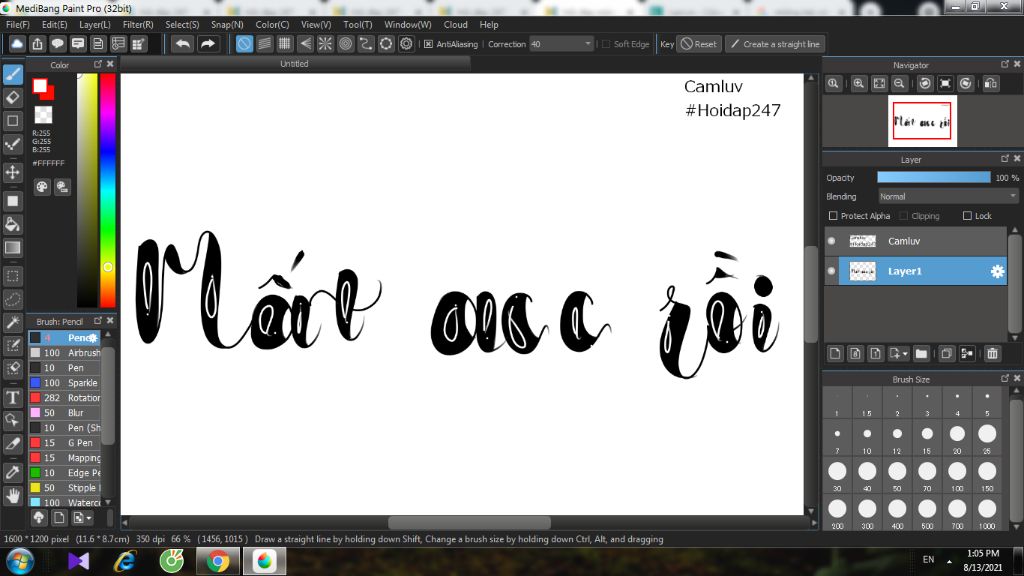Click the Redo arrow
Screen dimensions: 1024x576
(x=208, y=44)
